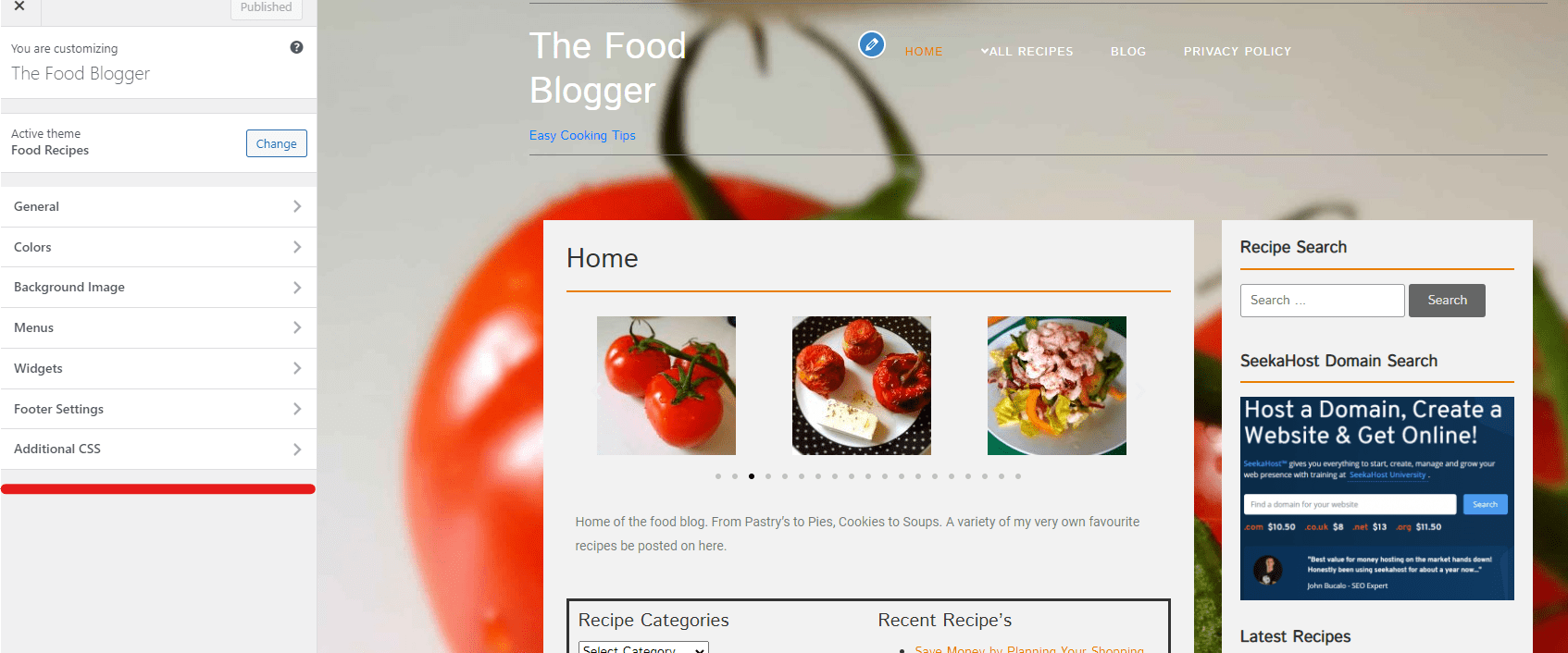Click the chevron arrow beside Colors

tap(297, 247)
